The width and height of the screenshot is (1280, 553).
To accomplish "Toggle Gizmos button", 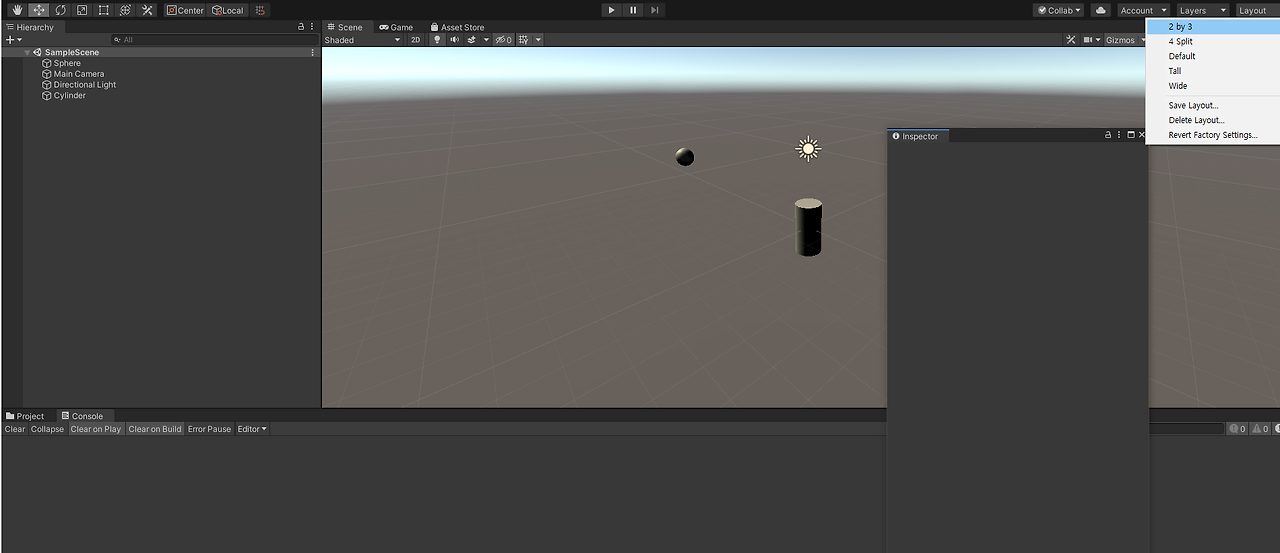I will [1120, 40].
